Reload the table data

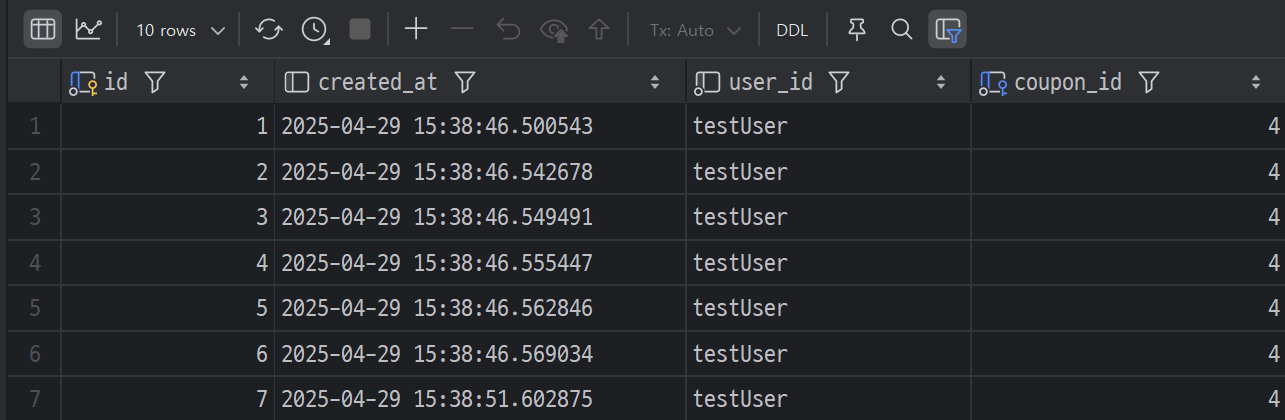pos(268,30)
